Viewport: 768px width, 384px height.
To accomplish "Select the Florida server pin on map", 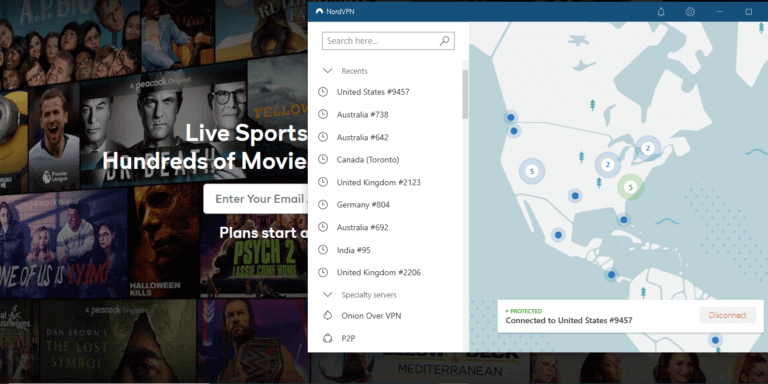I will point(624,220).
